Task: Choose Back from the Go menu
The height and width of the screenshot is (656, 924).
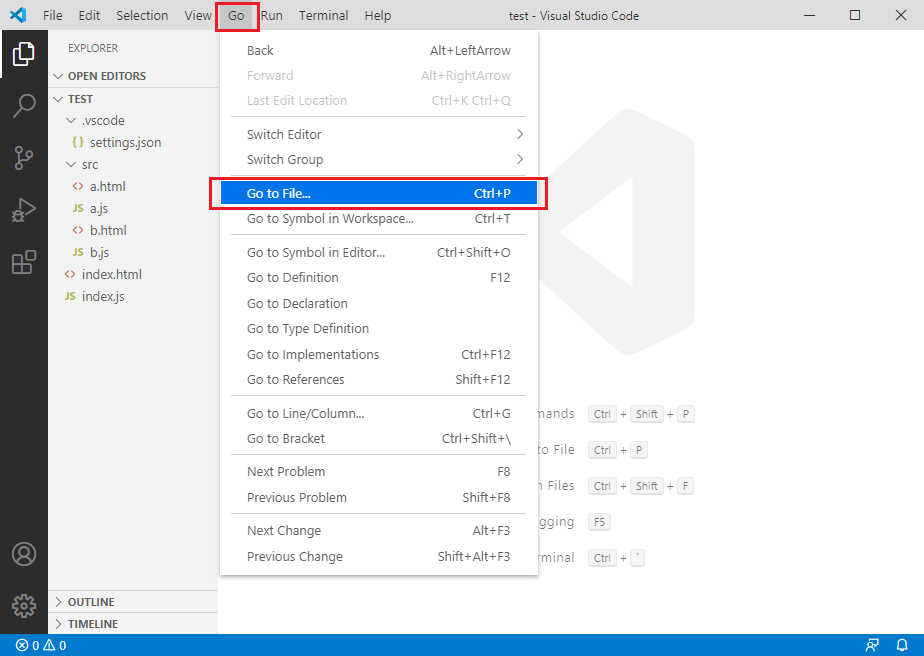Action: click(378, 51)
